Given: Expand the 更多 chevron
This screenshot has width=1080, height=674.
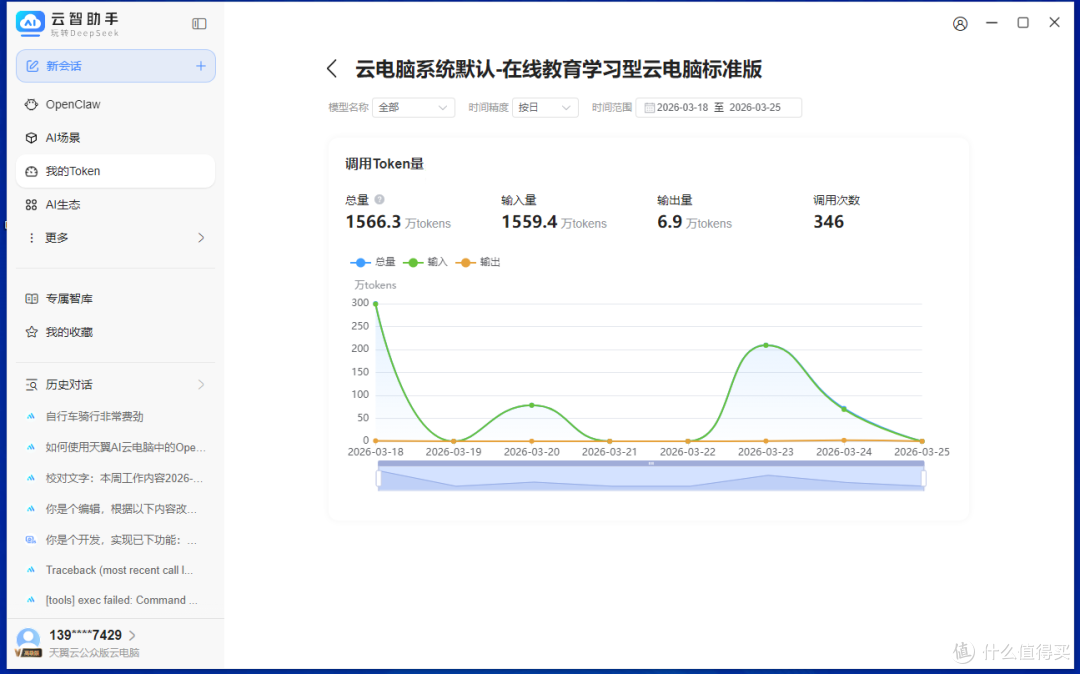Looking at the screenshot, I should click(201, 238).
